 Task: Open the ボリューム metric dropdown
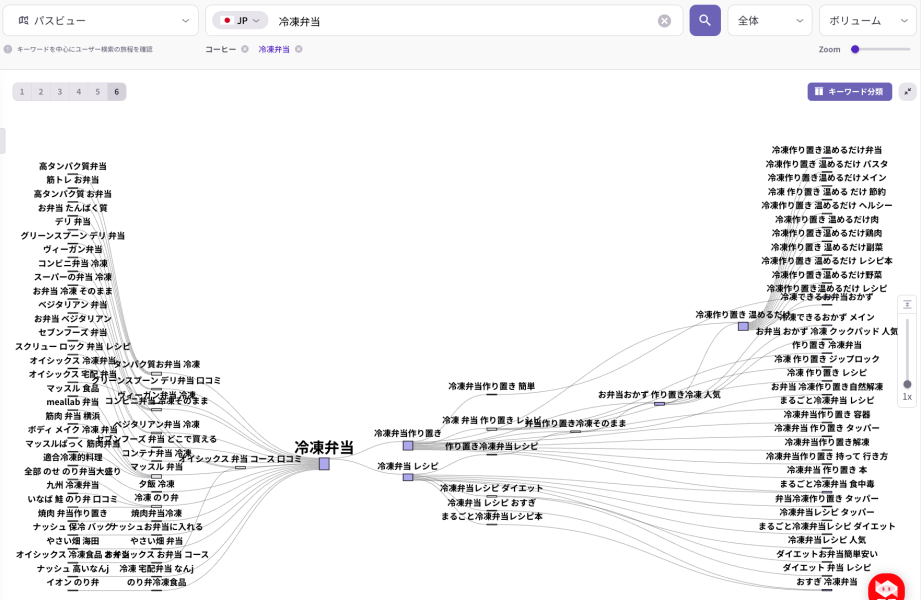pyautogui.click(x=867, y=20)
